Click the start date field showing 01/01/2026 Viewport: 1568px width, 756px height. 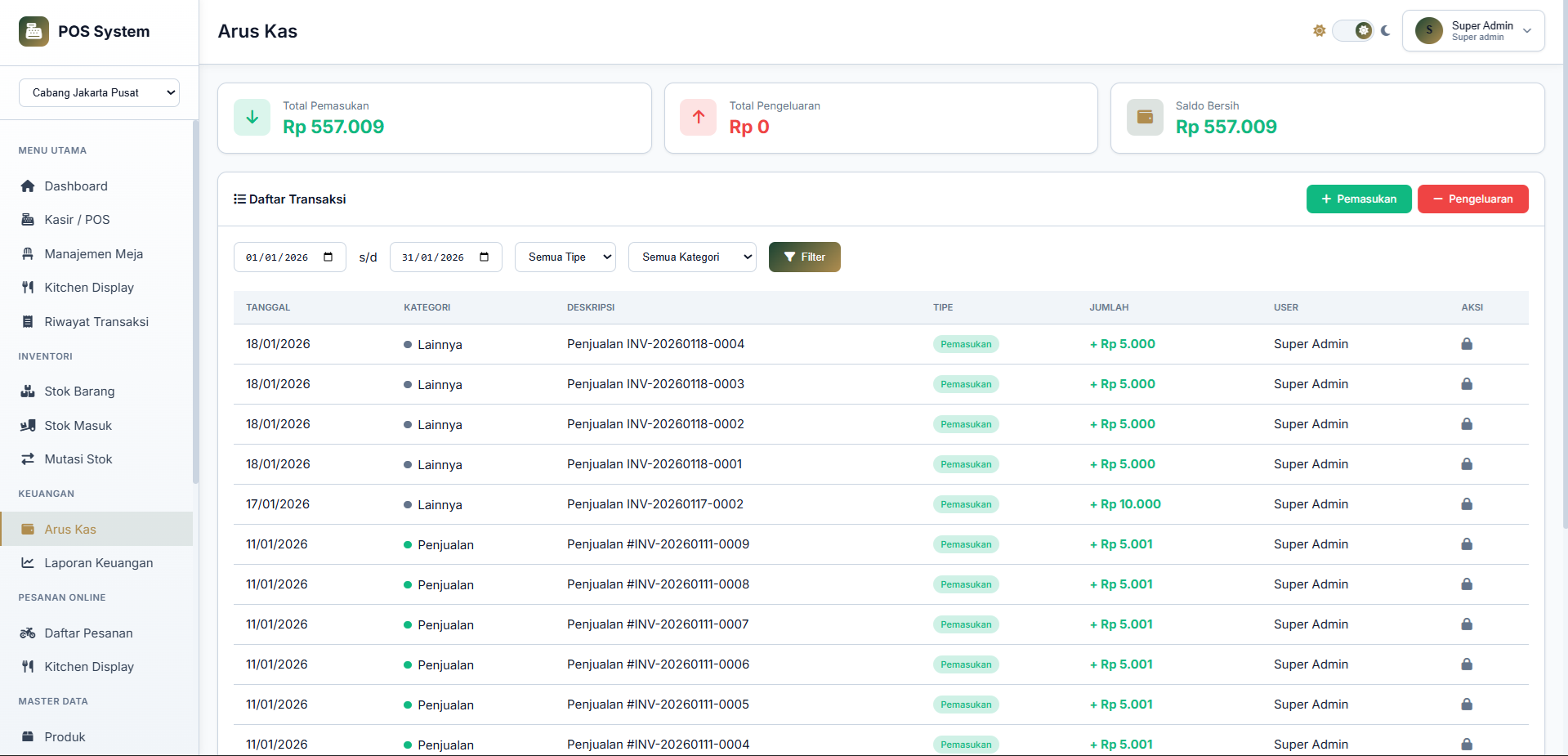[x=282, y=257]
